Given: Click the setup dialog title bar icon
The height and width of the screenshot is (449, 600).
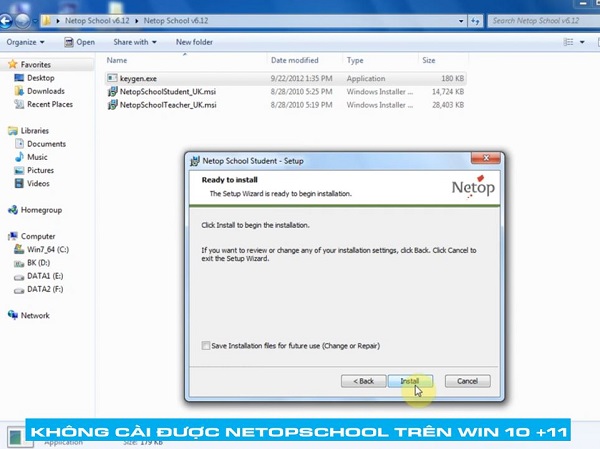Looking at the screenshot, I should point(195,161).
